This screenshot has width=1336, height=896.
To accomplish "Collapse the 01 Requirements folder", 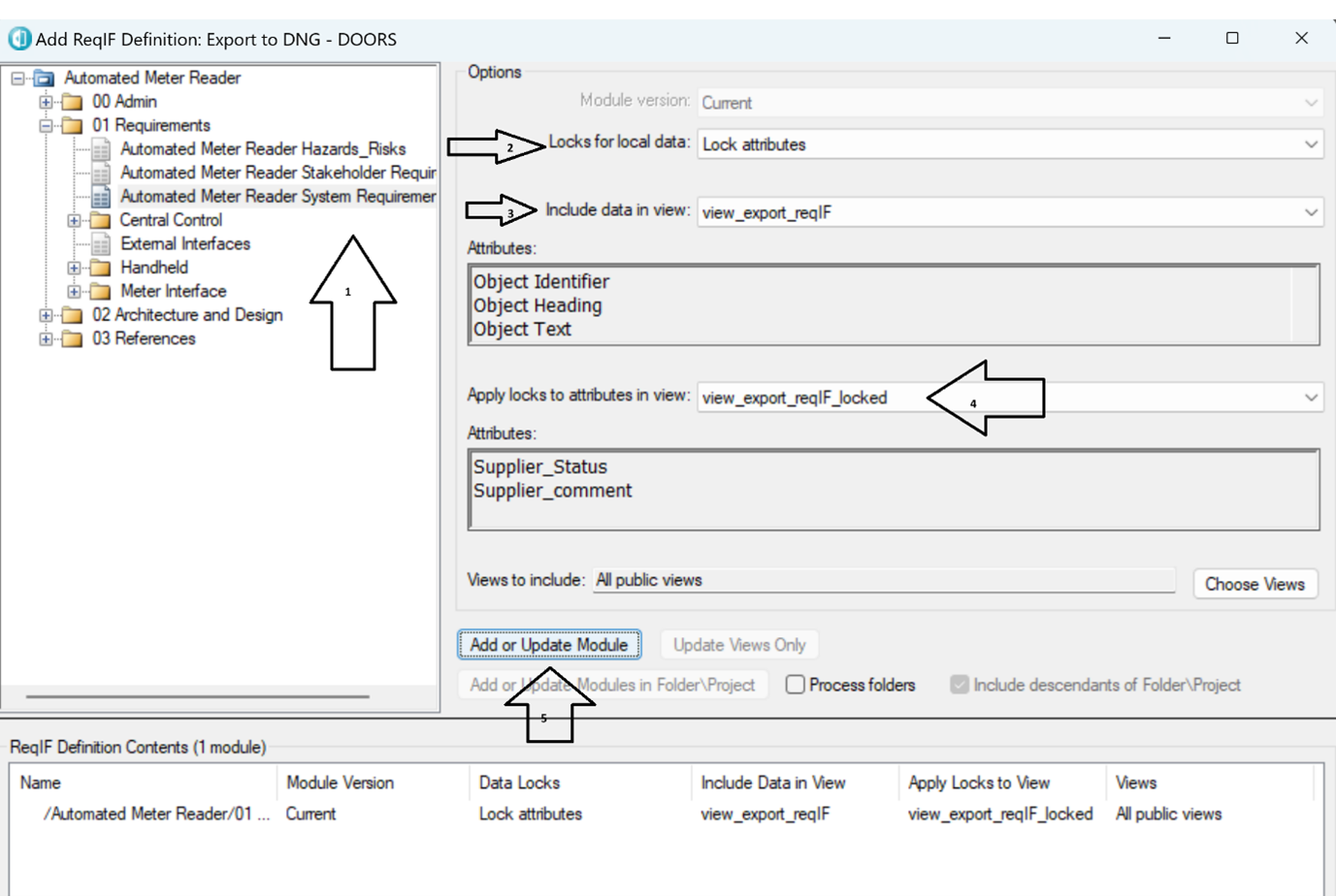I will (46, 125).
